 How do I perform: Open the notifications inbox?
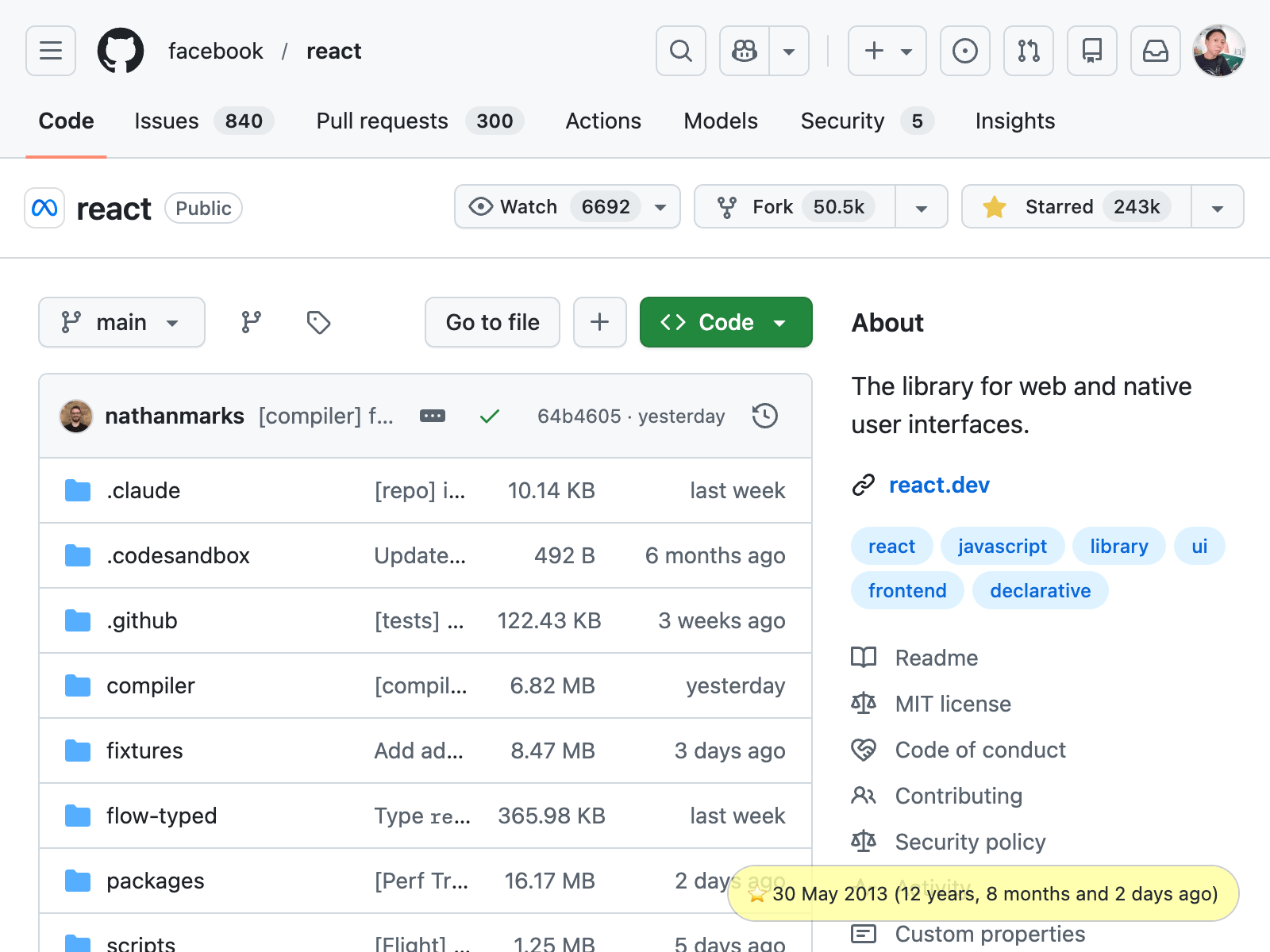[1155, 51]
